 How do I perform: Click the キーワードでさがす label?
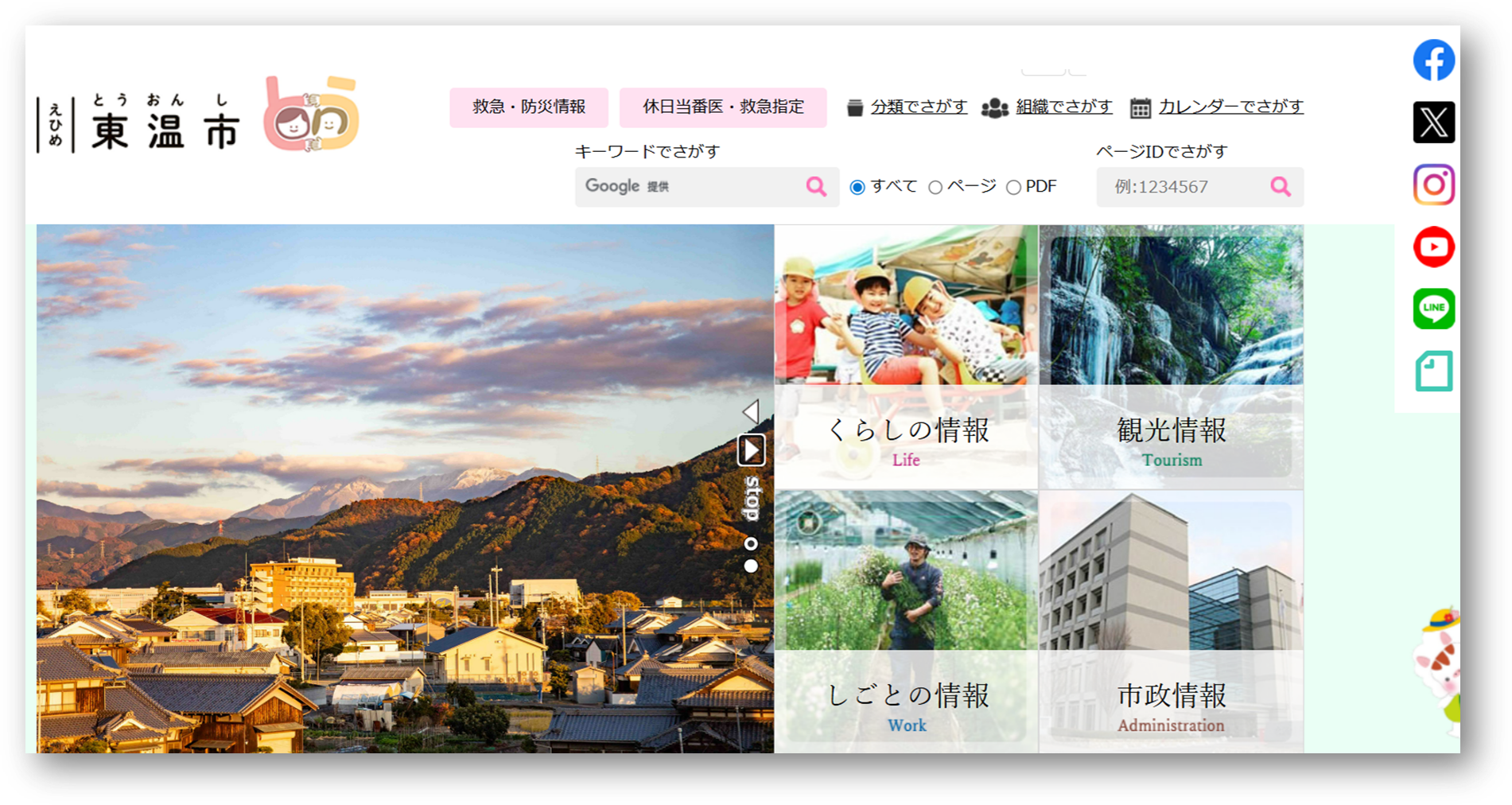647,151
